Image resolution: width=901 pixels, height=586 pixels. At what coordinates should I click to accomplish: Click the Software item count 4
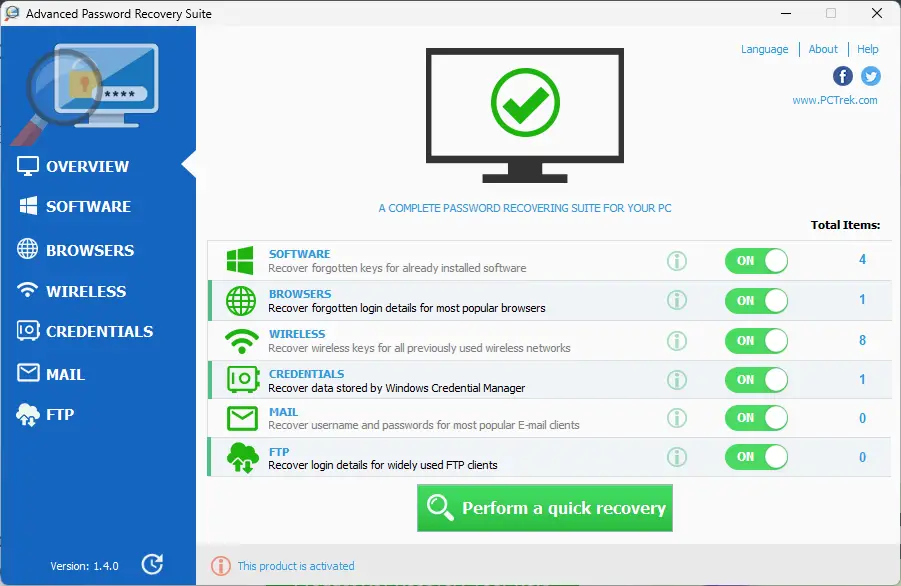pos(862,260)
